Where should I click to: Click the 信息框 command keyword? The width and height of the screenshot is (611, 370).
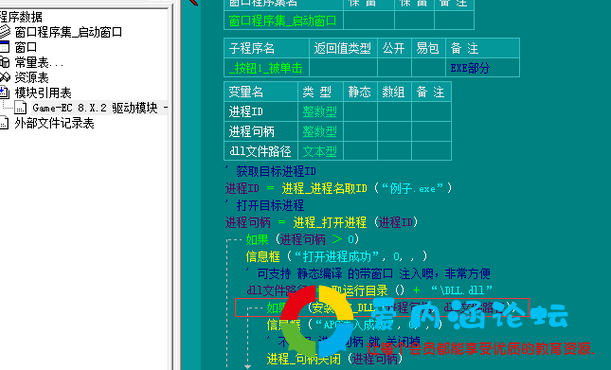point(263,256)
